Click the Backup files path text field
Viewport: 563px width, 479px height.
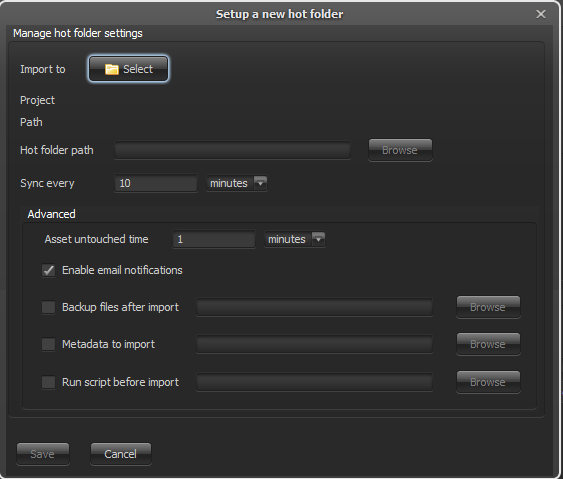pyautogui.click(x=315, y=307)
